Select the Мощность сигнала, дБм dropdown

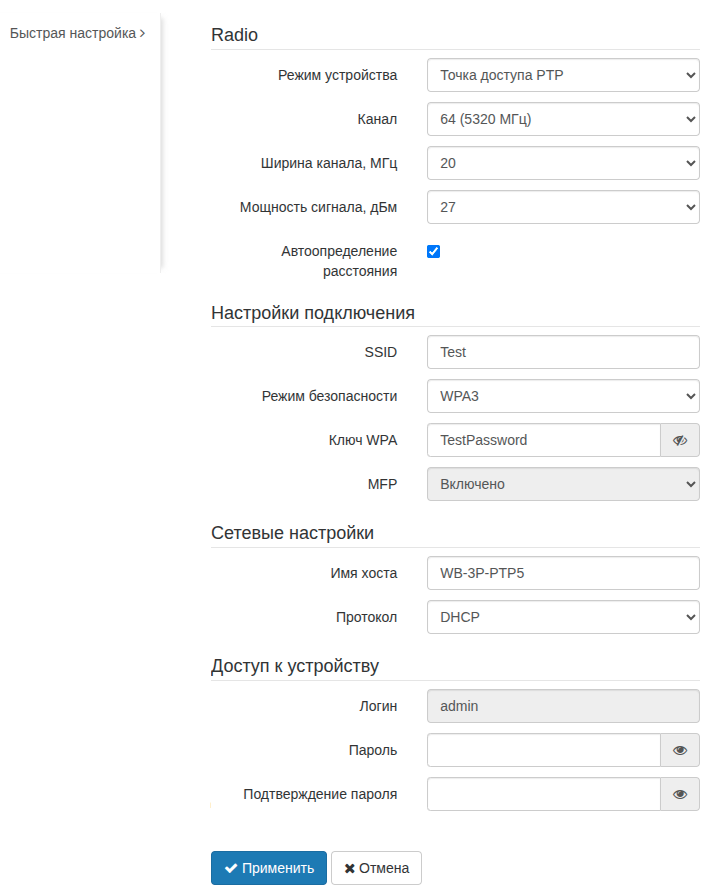[x=562, y=207]
